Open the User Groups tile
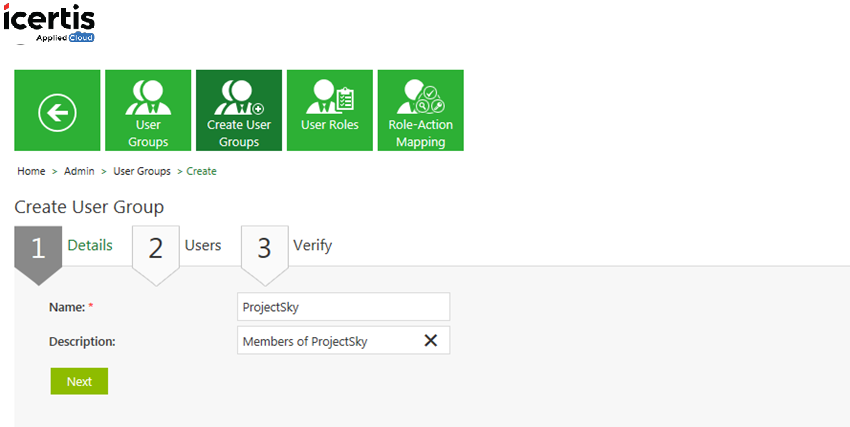This screenshot has width=850, height=427. (x=148, y=110)
